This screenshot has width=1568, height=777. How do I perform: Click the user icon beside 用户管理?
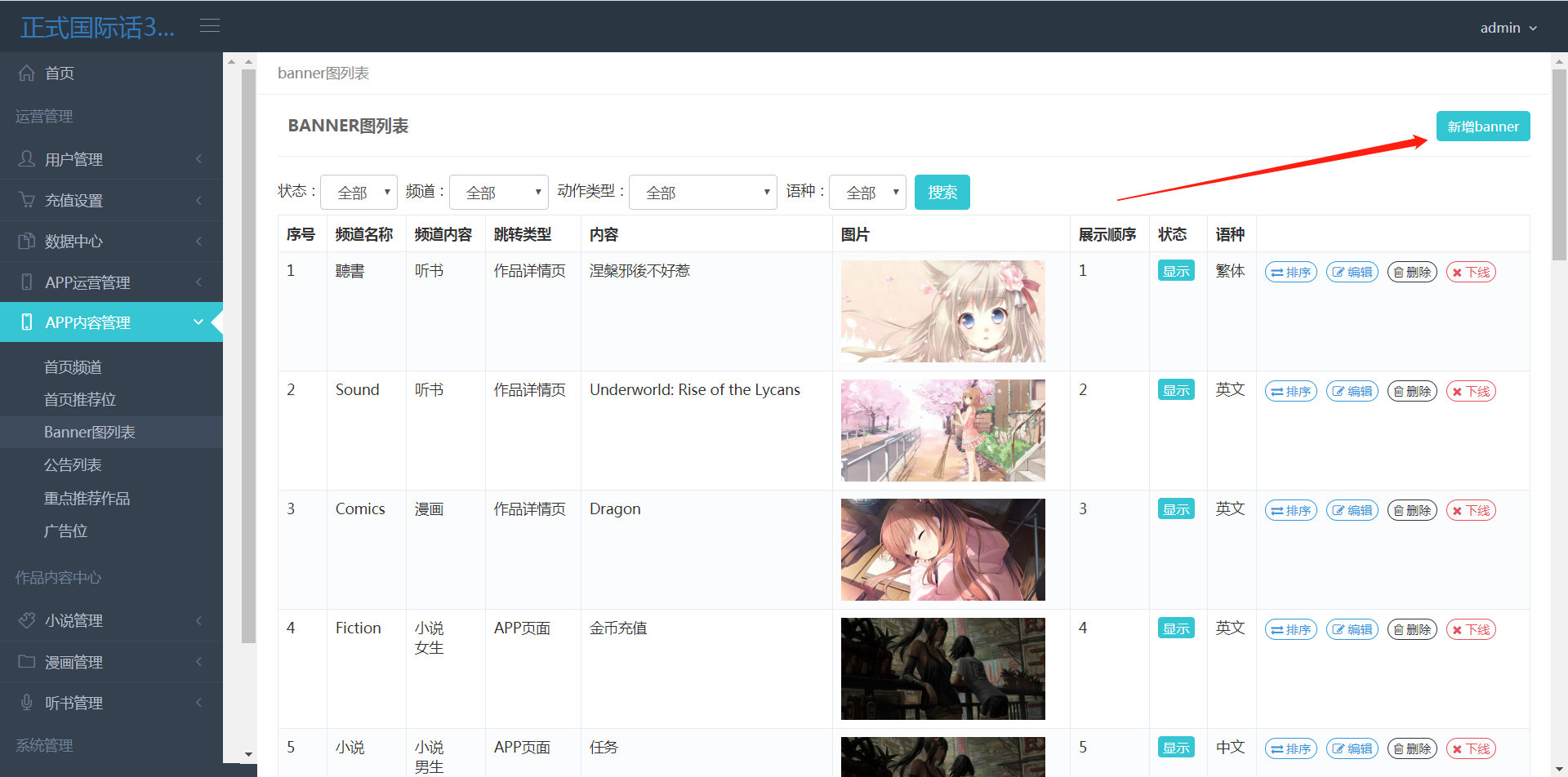pyautogui.click(x=27, y=159)
